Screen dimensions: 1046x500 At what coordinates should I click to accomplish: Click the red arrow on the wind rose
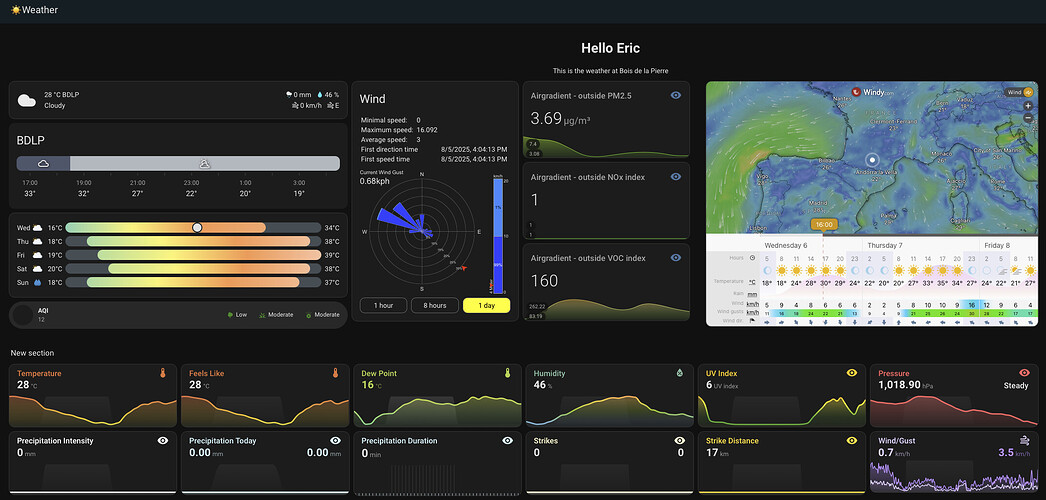tap(464, 268)
